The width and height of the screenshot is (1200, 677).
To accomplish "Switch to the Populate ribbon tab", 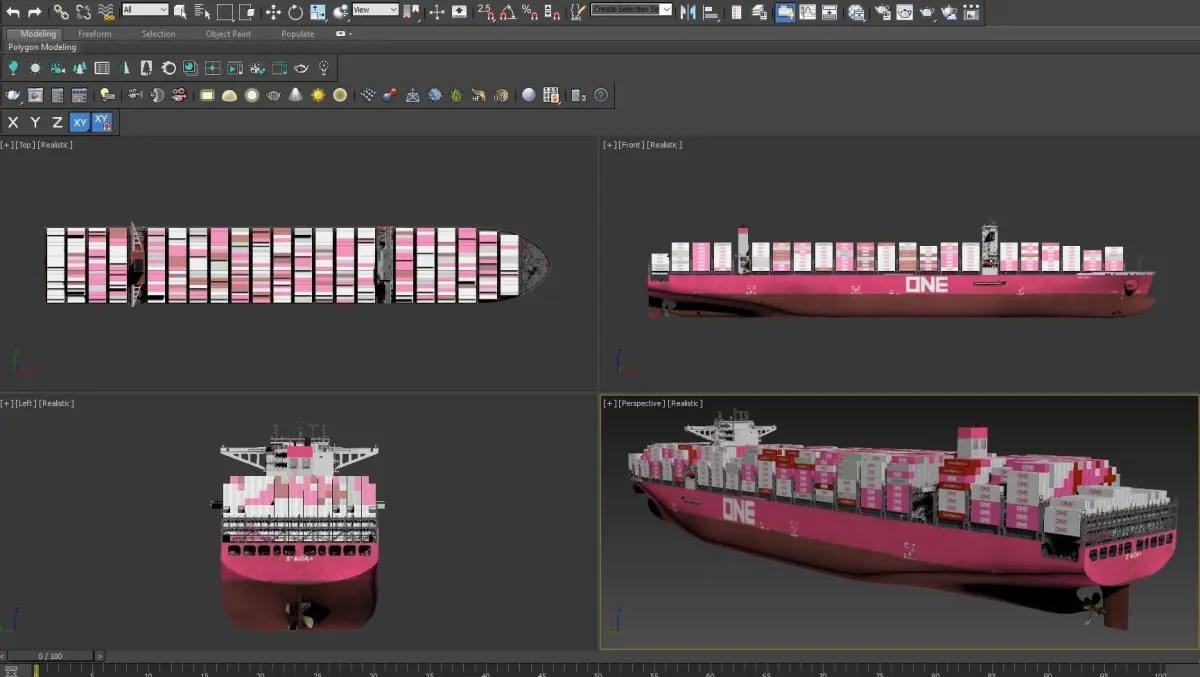I will [297, 34].
